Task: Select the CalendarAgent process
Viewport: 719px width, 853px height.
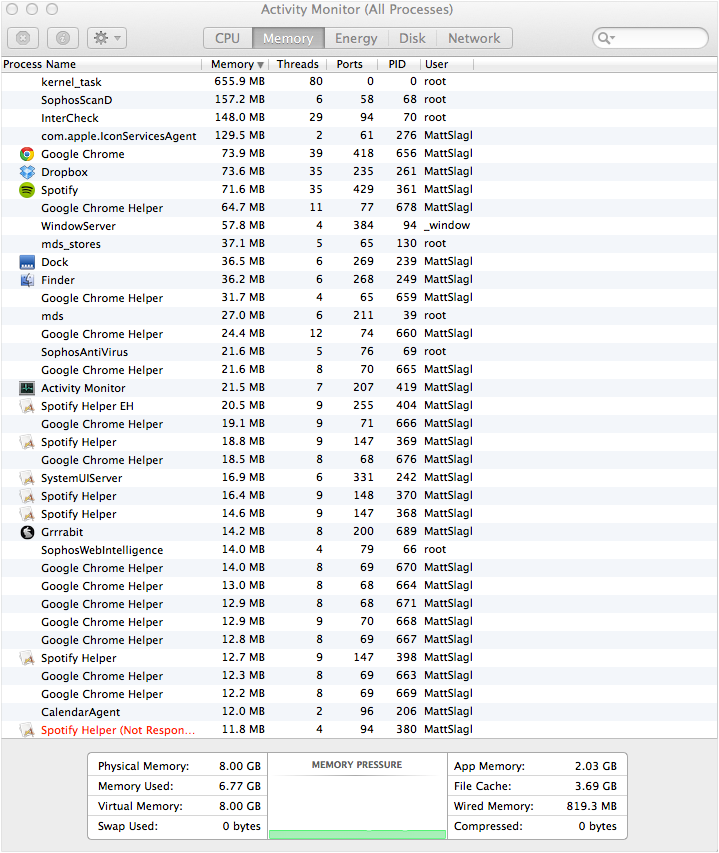Action: click(359, 712)
